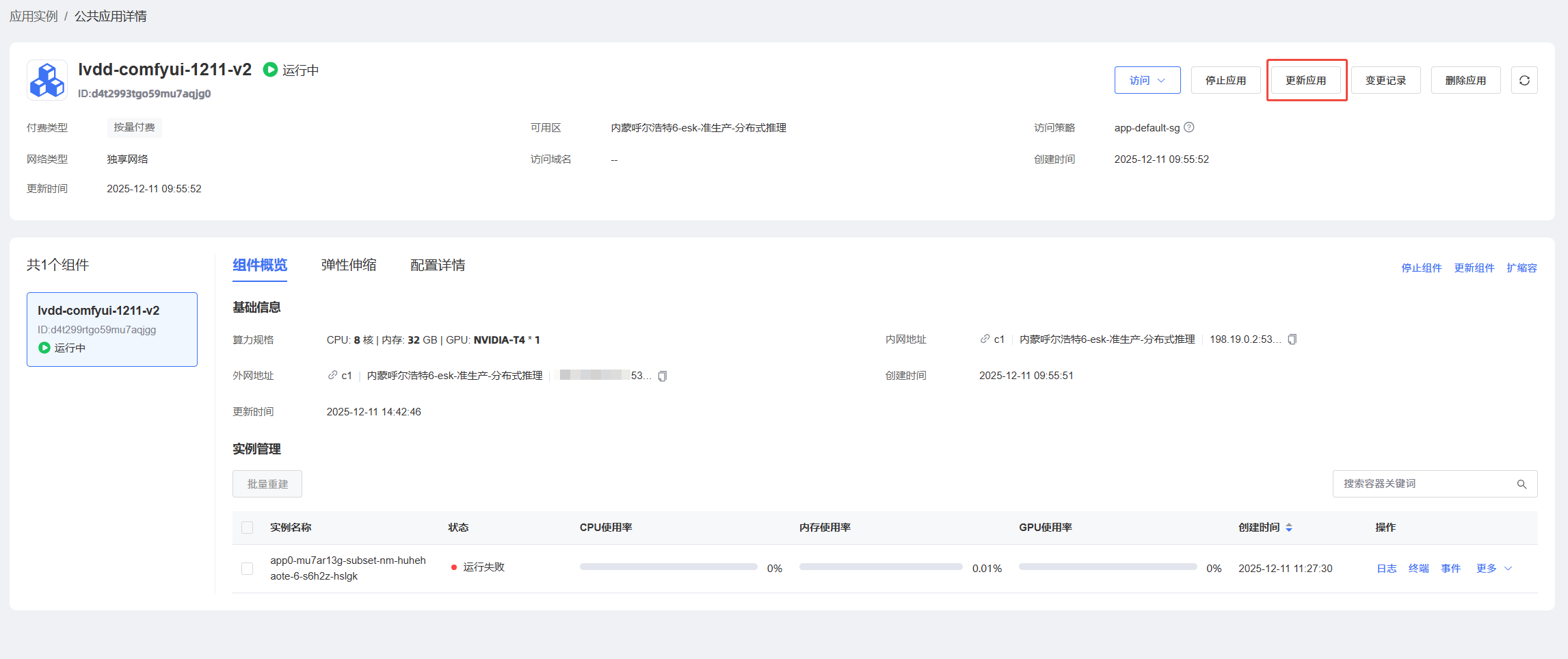Expand the 更多 actions dropdown

[1493, 569]
